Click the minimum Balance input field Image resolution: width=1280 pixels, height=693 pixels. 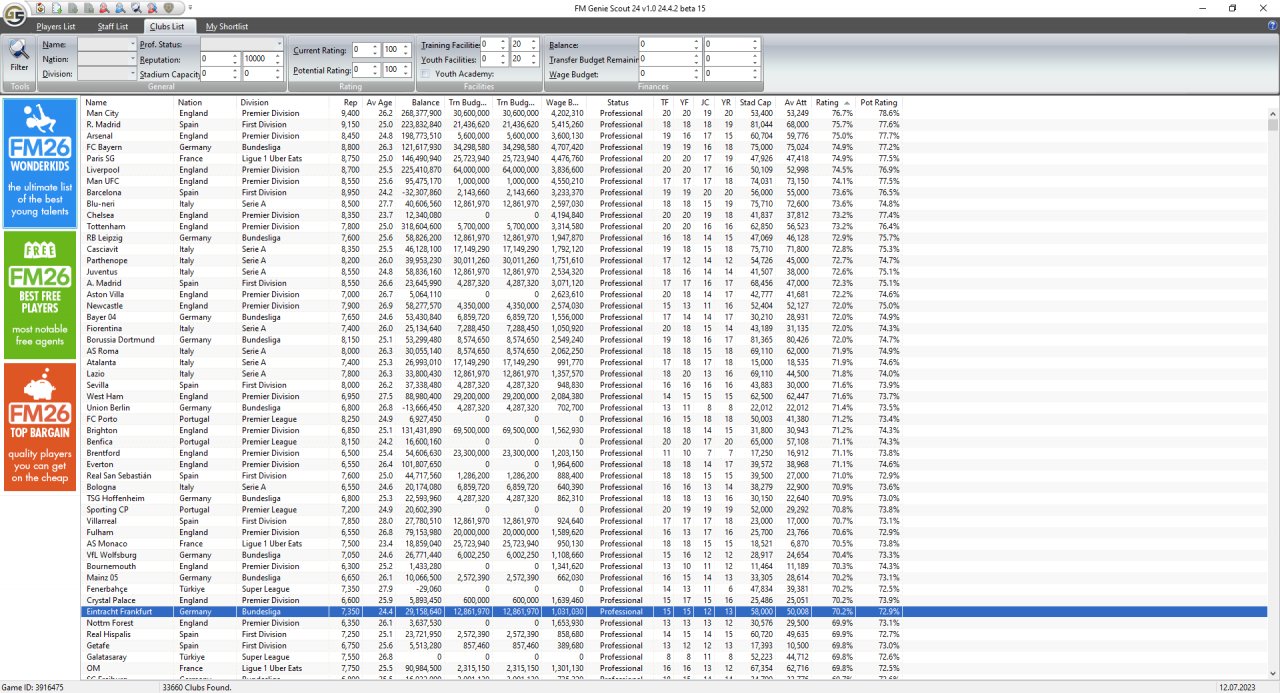pyautogui.click(x=664, y=45)
